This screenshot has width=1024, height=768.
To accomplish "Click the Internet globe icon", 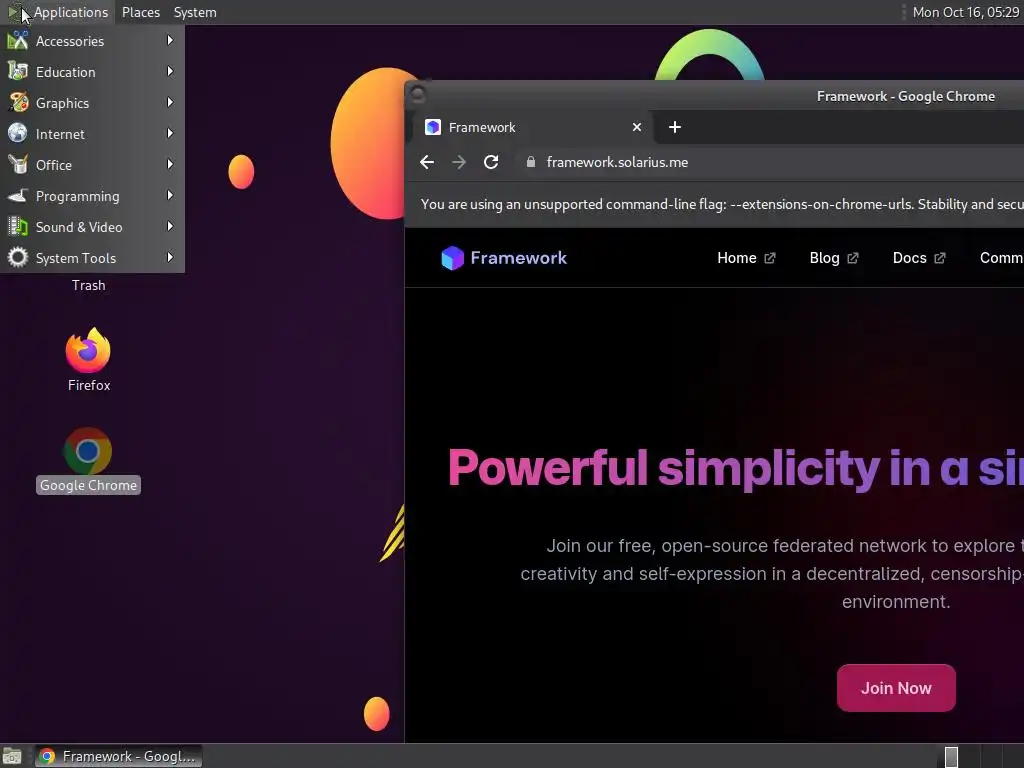I will [18, 133].
